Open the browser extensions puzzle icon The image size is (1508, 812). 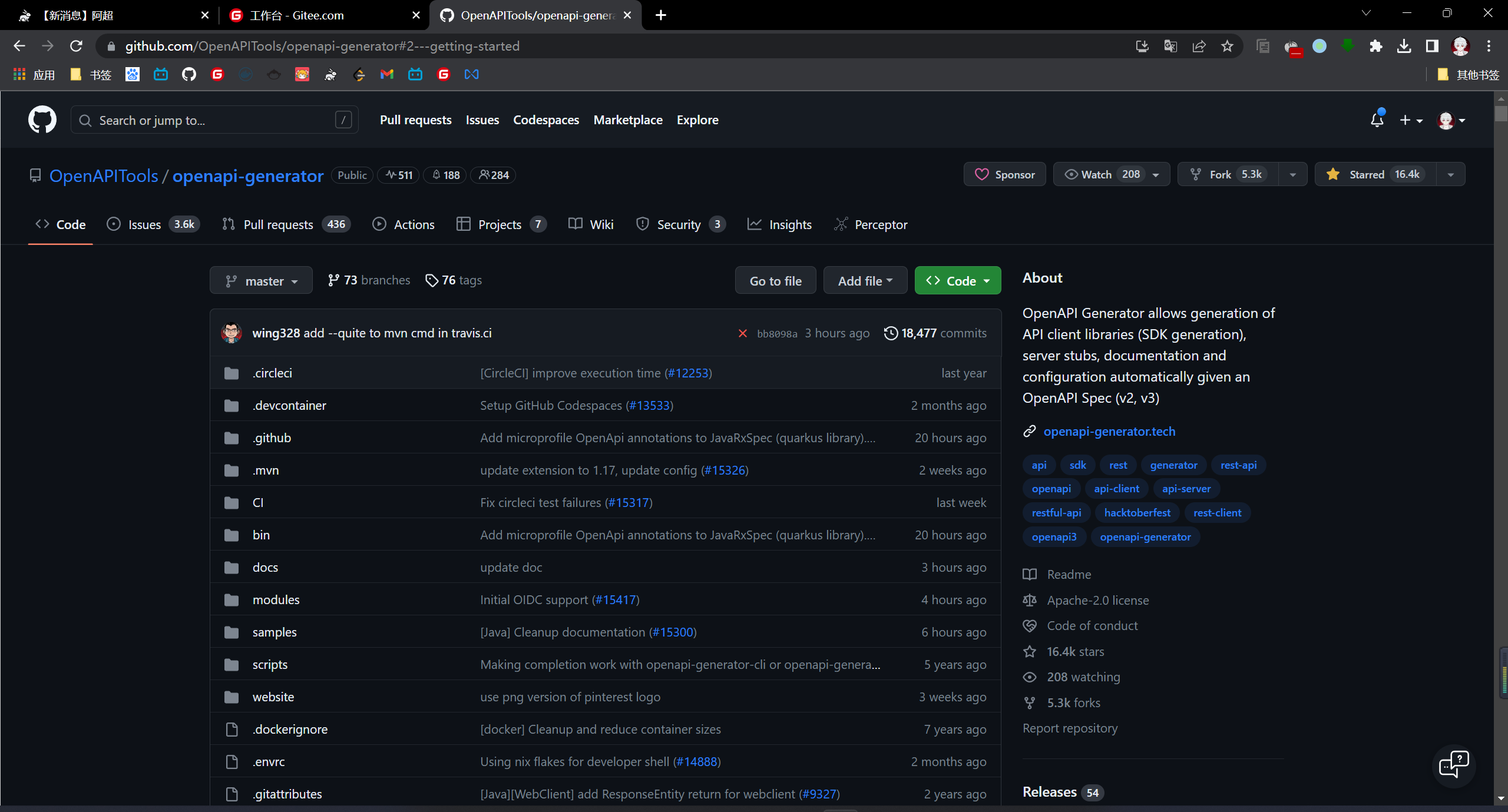tap(1375, 46)
